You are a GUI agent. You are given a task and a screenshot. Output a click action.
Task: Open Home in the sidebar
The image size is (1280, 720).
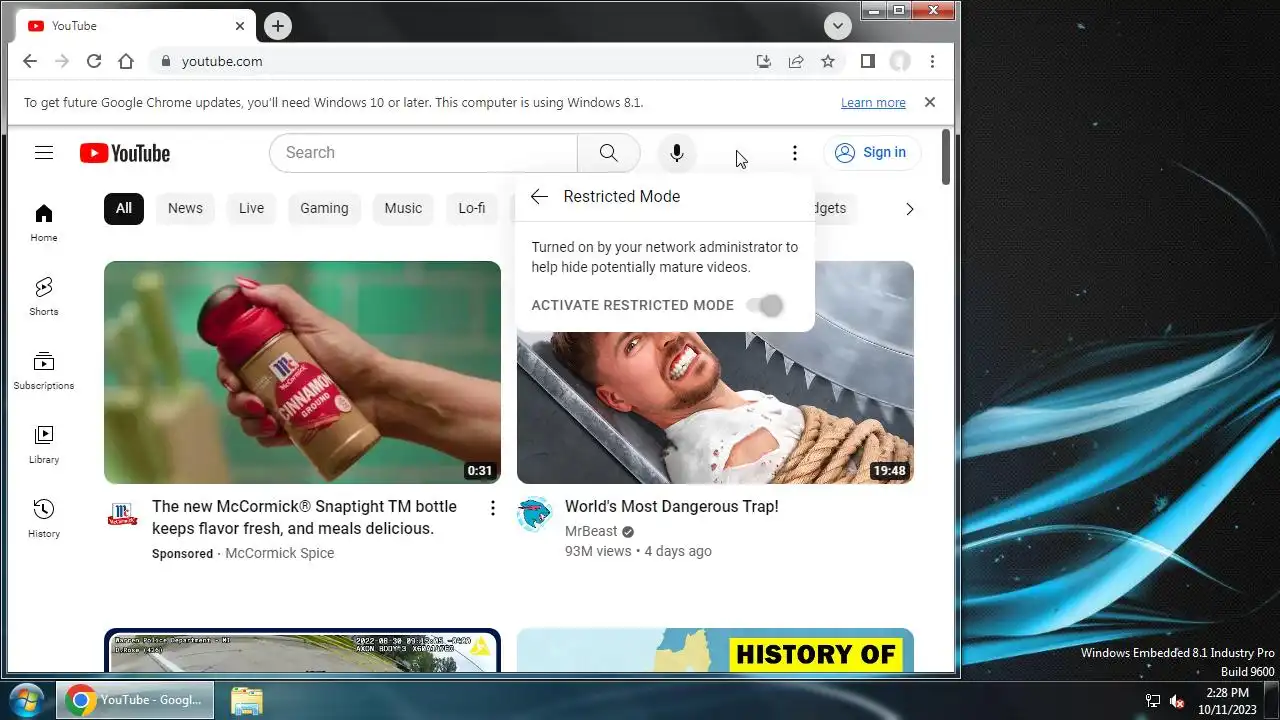click(44, 223)
